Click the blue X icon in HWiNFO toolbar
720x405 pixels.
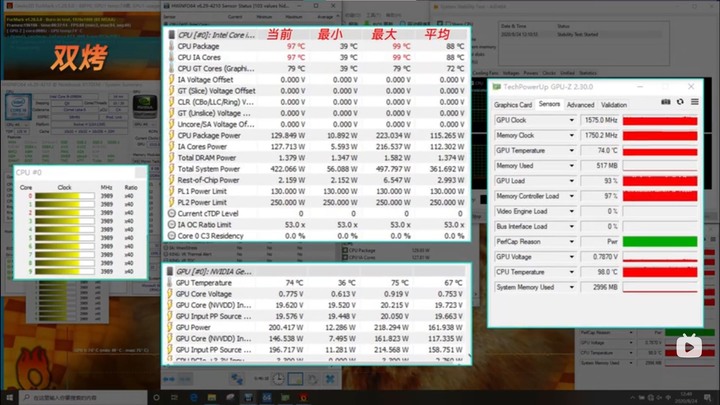(330, 379)
